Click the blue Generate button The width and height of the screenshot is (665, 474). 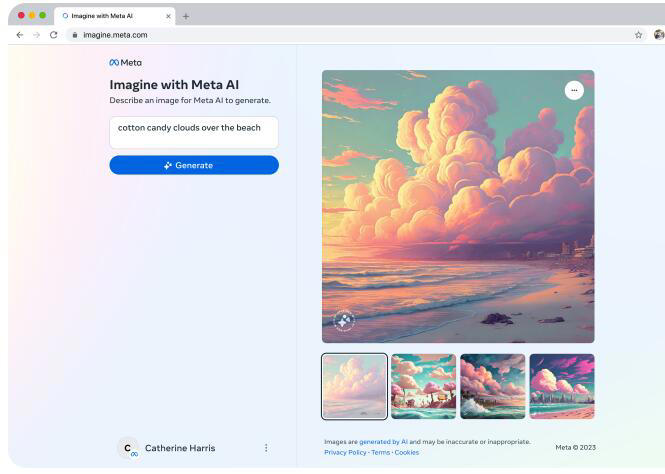tap(194, 165)
